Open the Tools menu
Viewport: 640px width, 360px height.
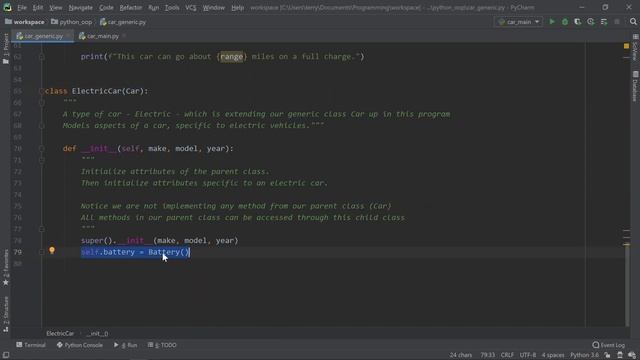(172, 7)
